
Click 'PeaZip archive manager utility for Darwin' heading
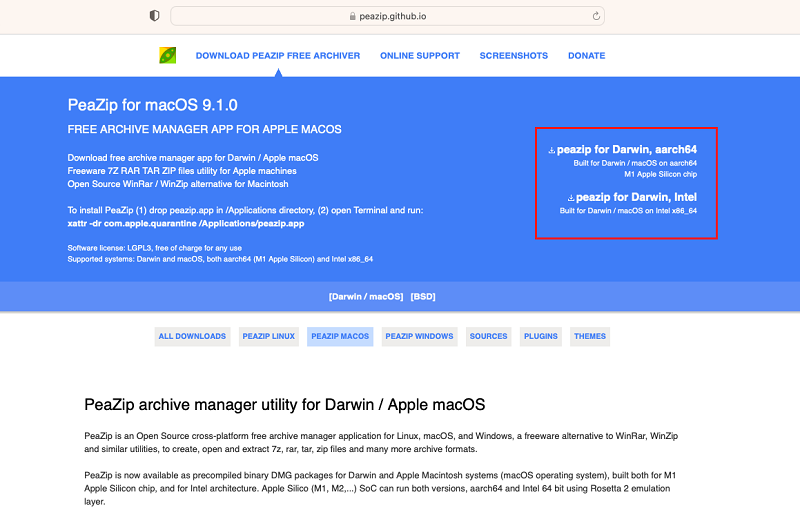[285, 405]
